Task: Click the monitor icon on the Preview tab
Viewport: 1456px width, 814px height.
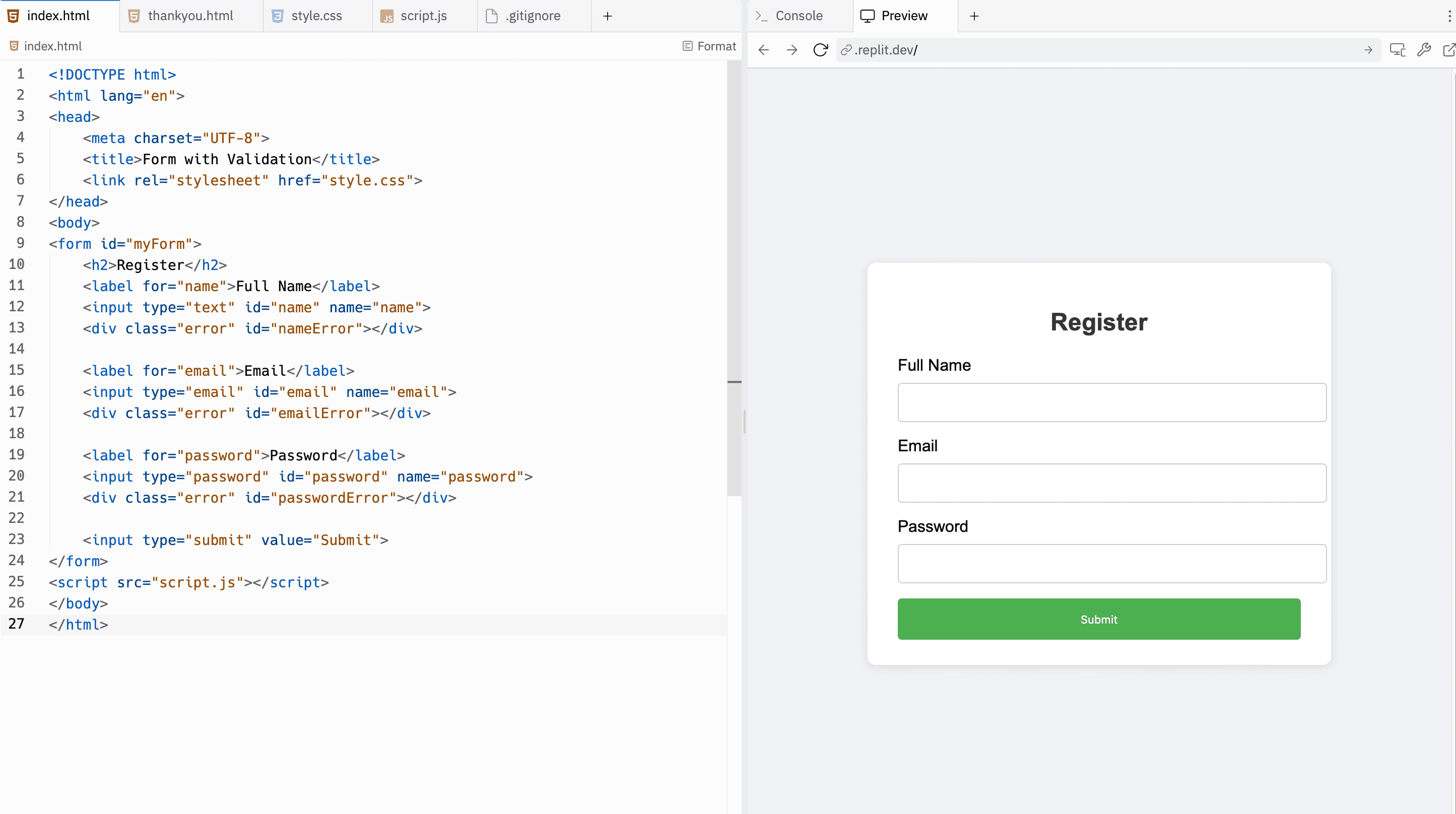Action: point(867,17)
